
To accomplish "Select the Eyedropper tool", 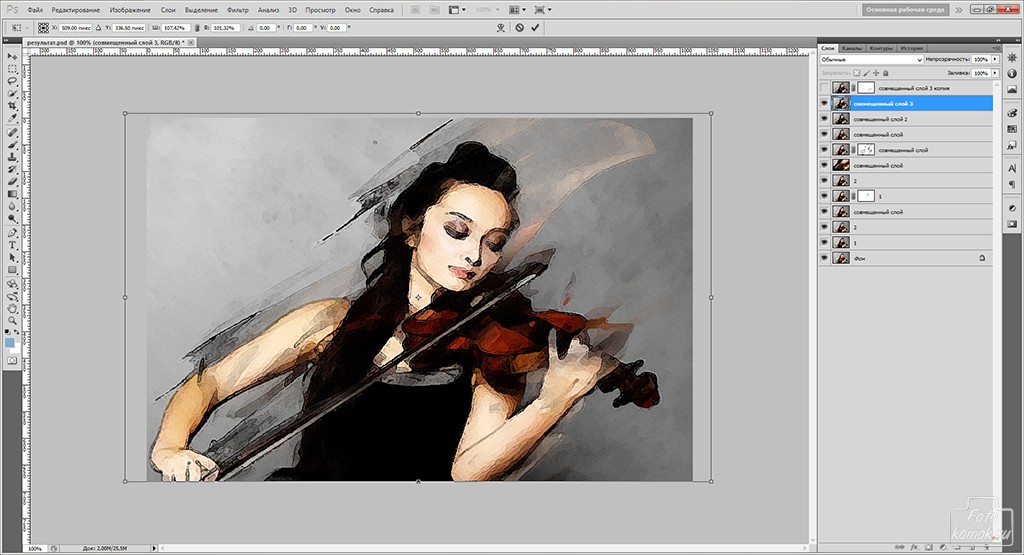I will point(12,119).
